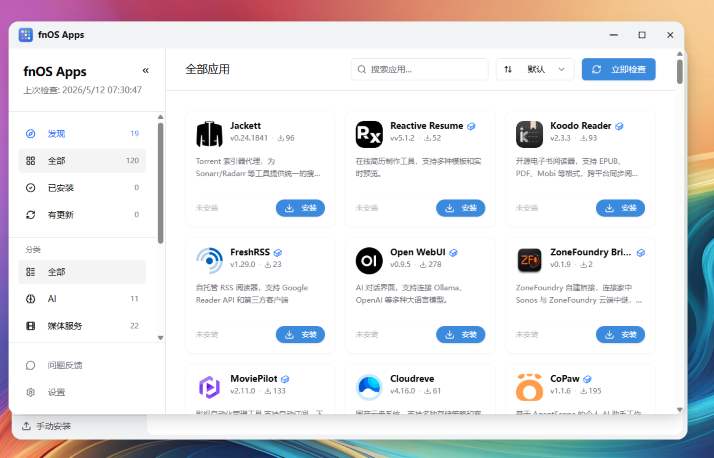Select the 媒体服务 category
Viewport: 714px width, 458px height.
click(x=82, y=326)
